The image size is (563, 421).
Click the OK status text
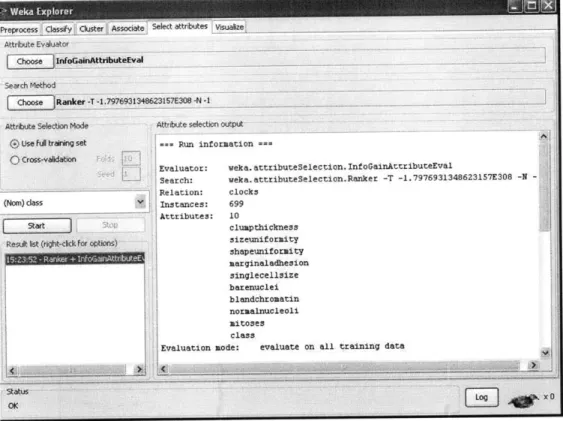(x=13, y=406)
